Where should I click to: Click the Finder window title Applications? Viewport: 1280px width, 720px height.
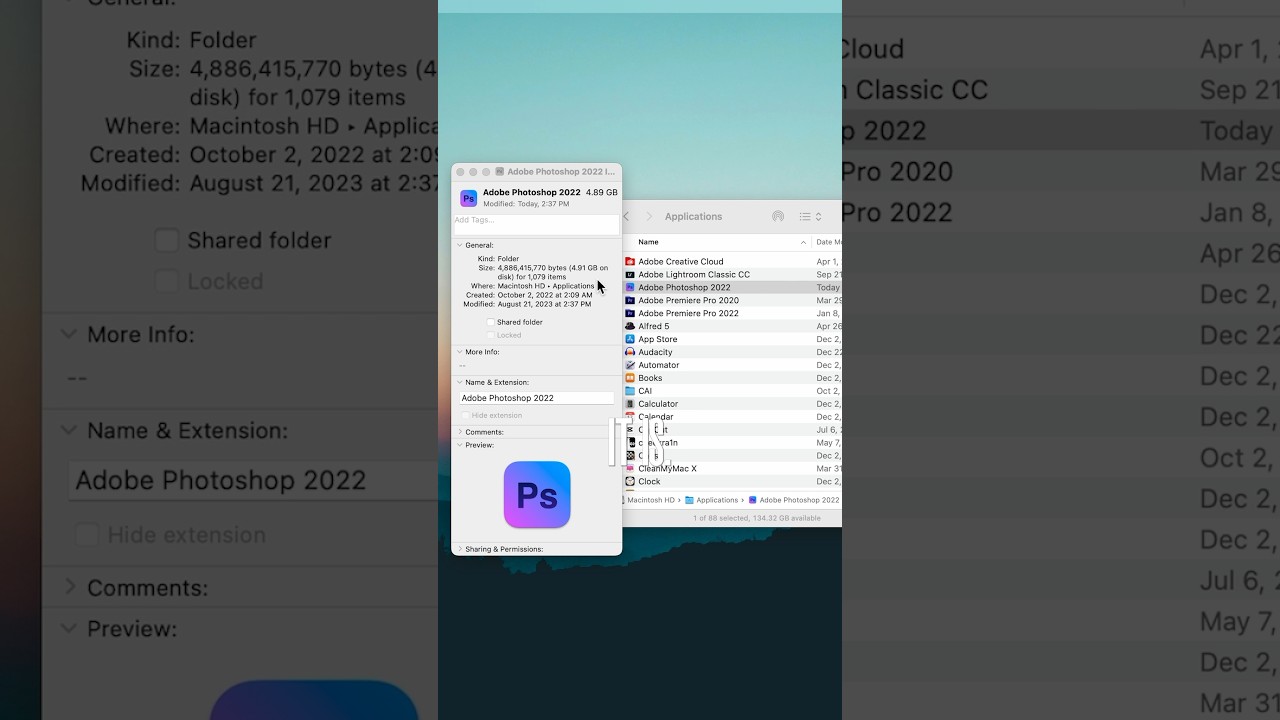[x=693, y=217]
